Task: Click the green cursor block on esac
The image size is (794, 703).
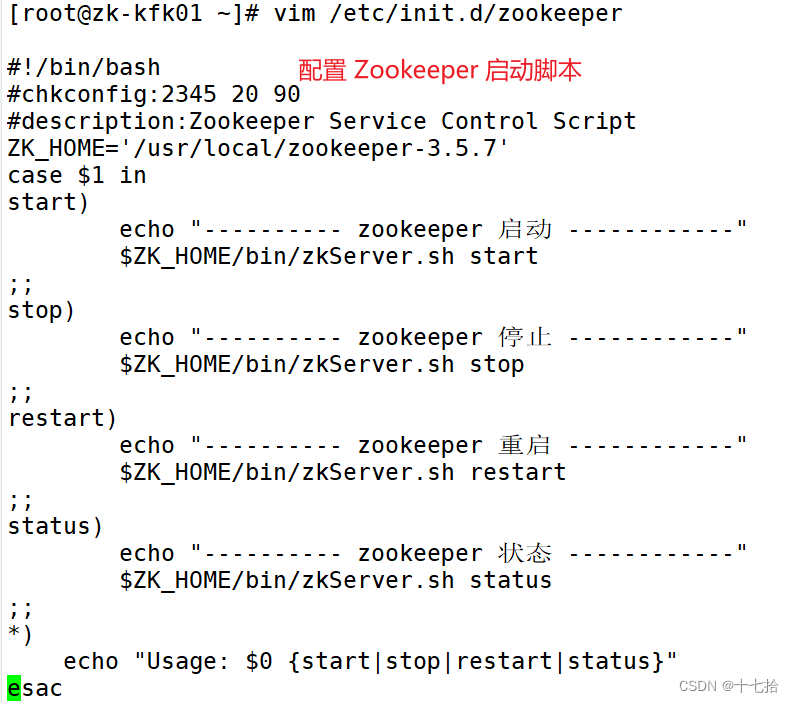Action: click(14, 688)
